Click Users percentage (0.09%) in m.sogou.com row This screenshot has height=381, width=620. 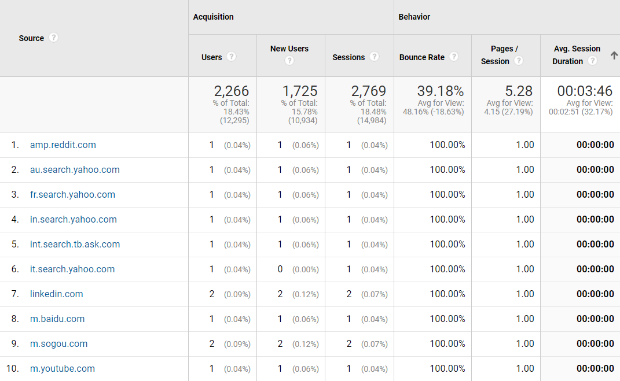(x=237, y=344)
